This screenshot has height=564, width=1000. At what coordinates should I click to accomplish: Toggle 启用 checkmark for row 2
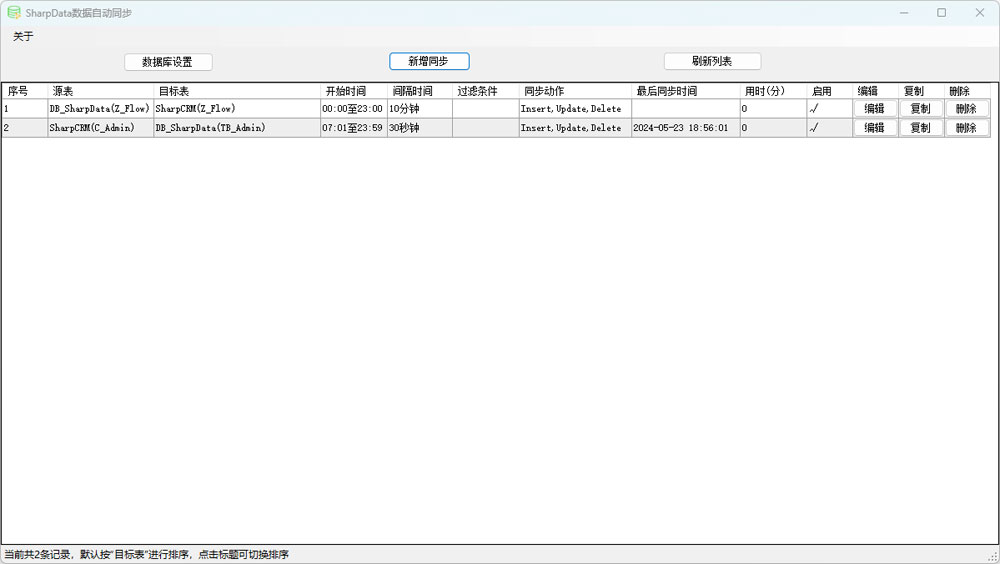814,128
